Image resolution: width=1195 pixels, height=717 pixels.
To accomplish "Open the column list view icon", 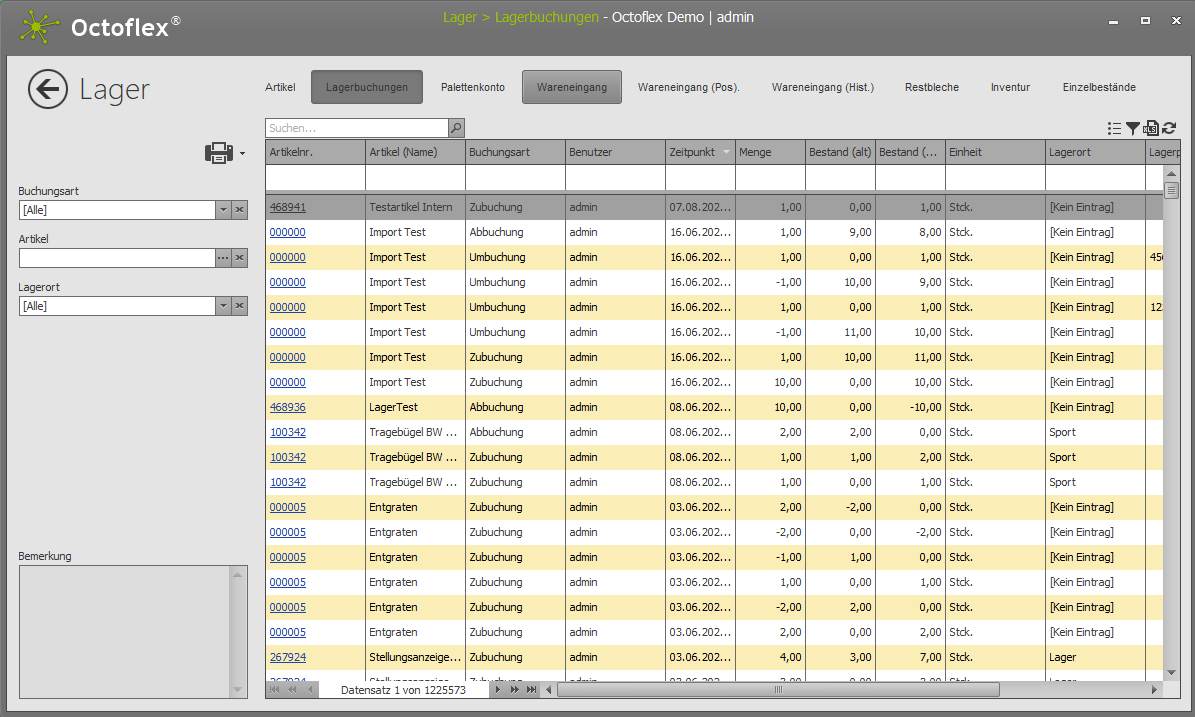I will [1114, 128].
